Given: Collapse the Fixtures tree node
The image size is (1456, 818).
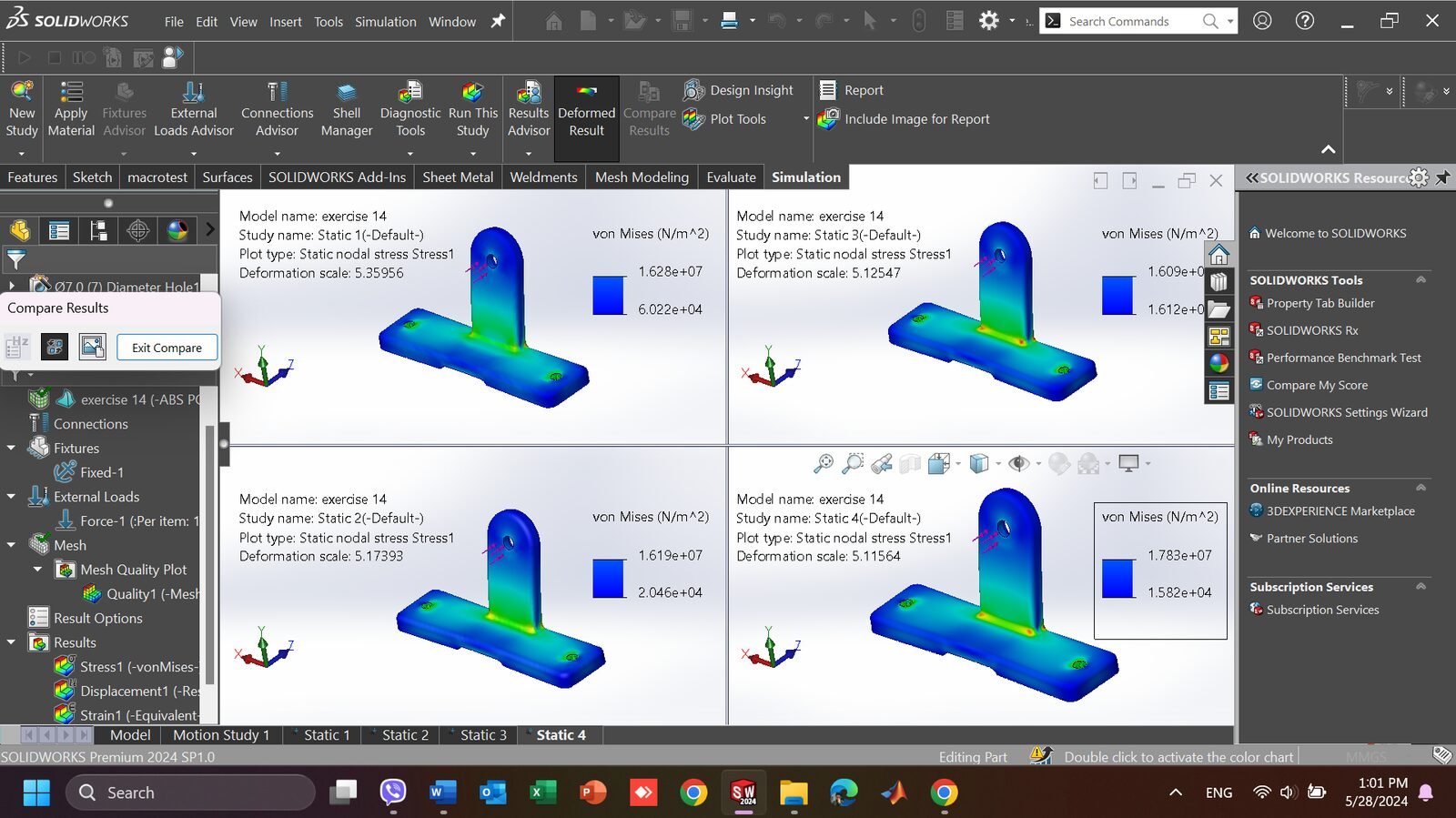Looking at the screenshot, I should pyautogui.click(x=11, y=448).
